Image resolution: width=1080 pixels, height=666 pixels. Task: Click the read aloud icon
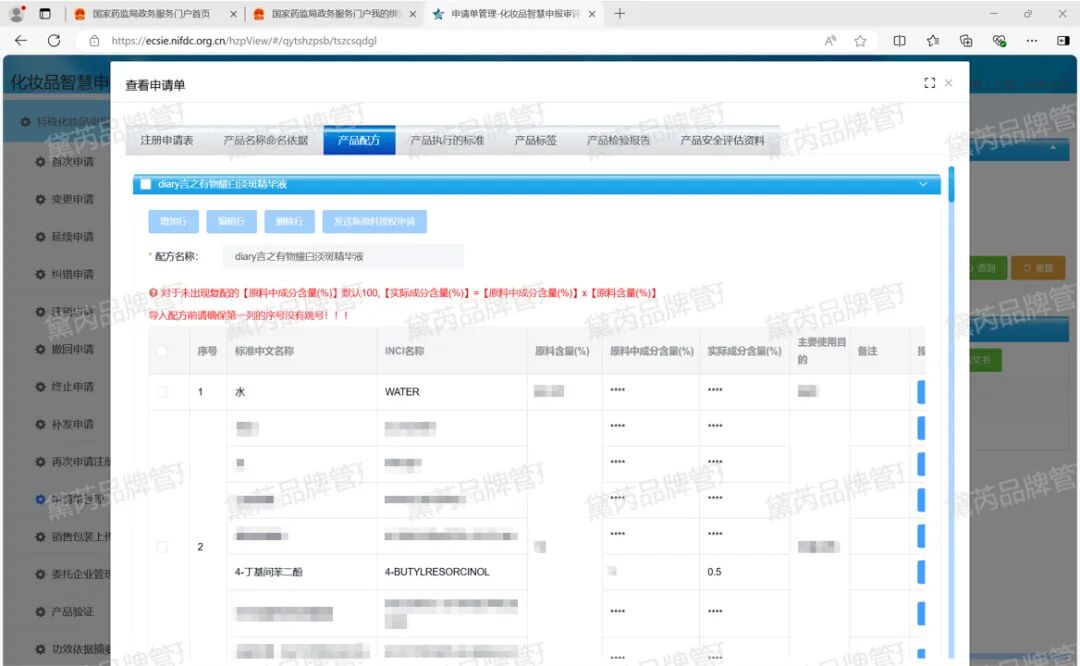831,41
